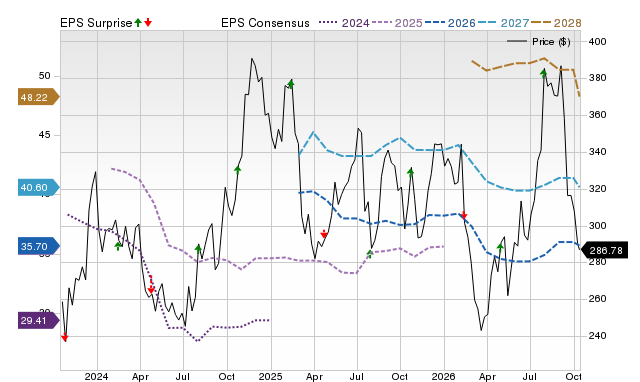Click the 340 label on price axis
640x382 pixels.
[598, 152]
